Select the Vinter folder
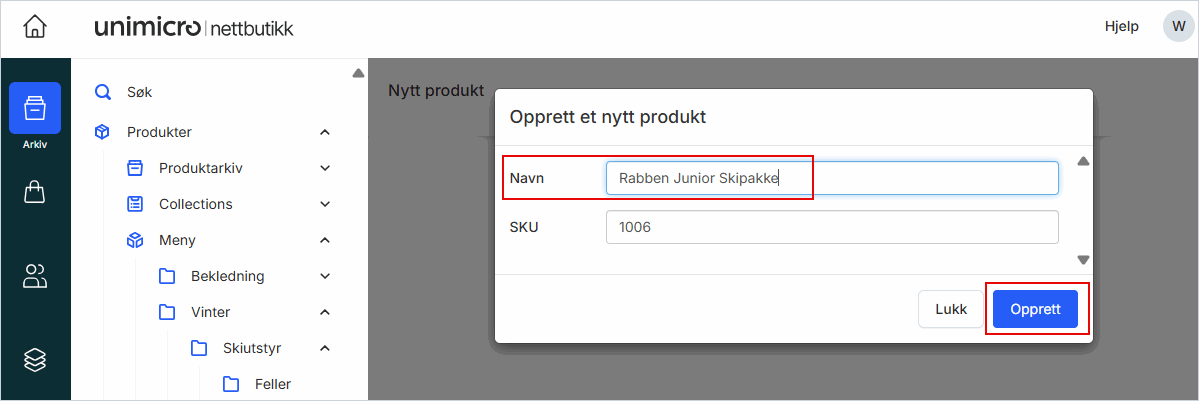The height and width of the screenshot is (401, 1199). click(x=210, y=312)
